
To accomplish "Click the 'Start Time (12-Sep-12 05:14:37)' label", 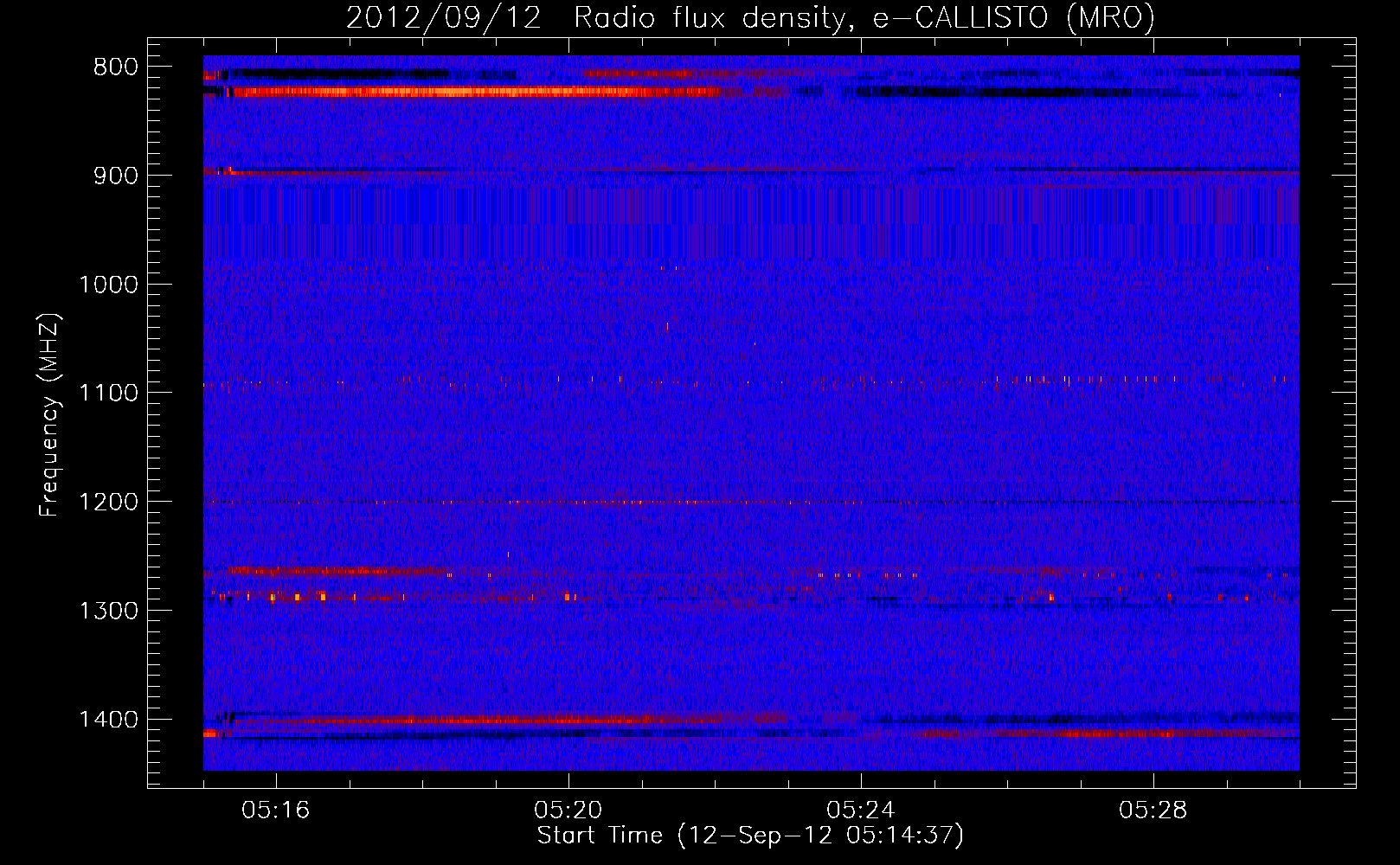I will point(750,836).
